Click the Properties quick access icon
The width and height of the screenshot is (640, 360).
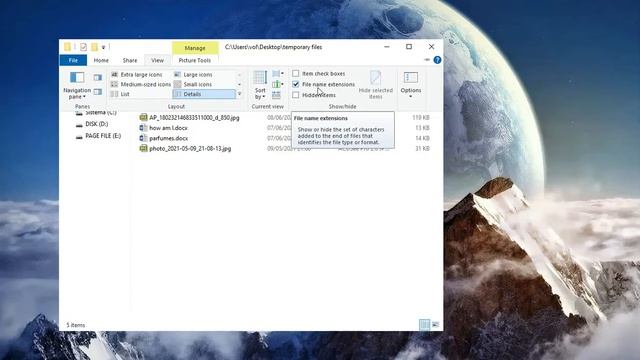point(83,47)
